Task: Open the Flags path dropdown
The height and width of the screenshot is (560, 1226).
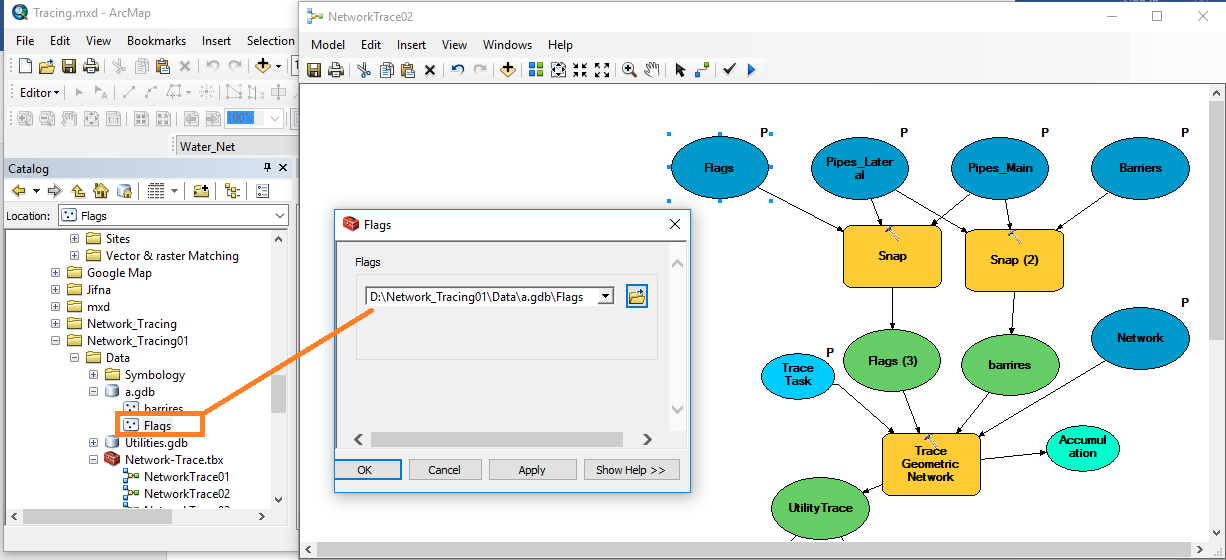Action: pyautogui.click(x=604, y=296)
